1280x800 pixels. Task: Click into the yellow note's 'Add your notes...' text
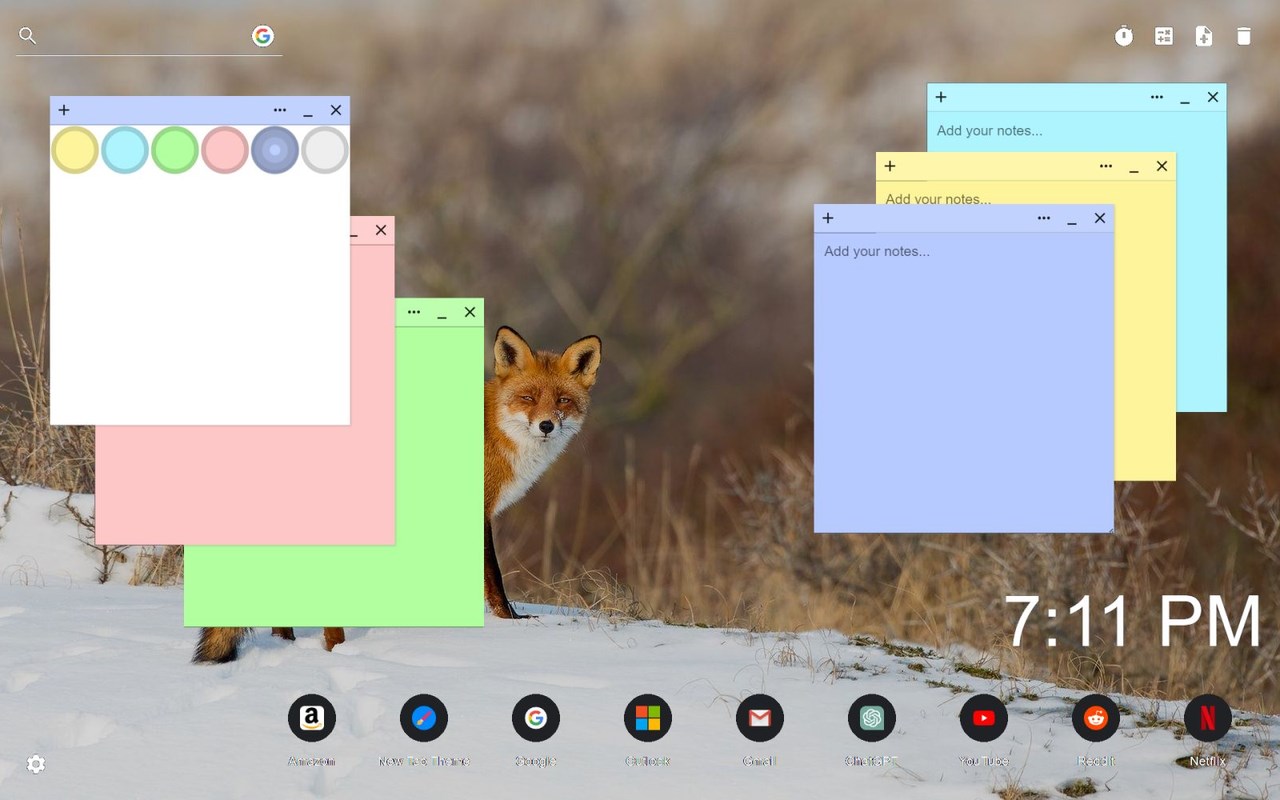coord(938,199)
